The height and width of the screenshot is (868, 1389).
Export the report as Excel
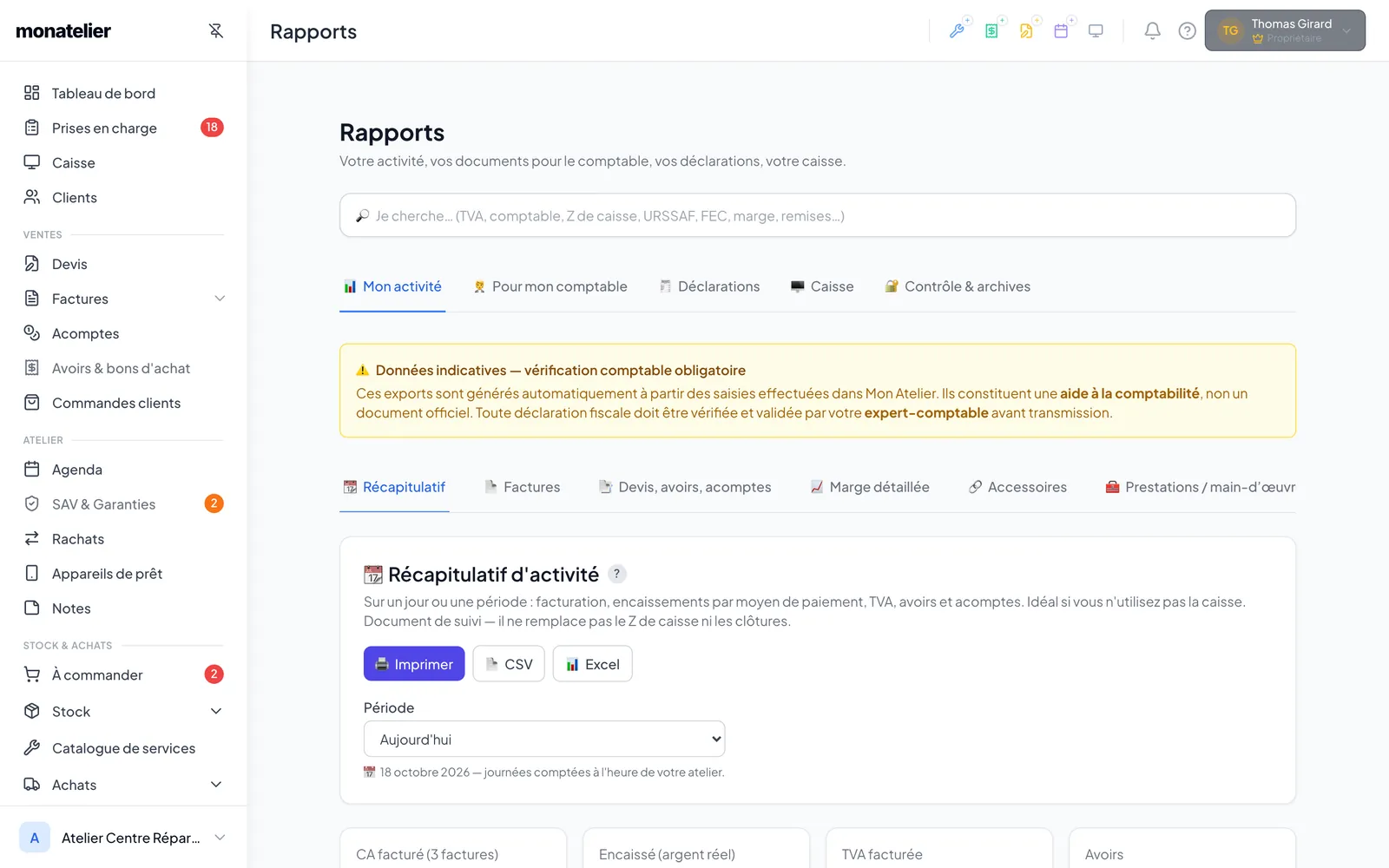pos(593,664)
